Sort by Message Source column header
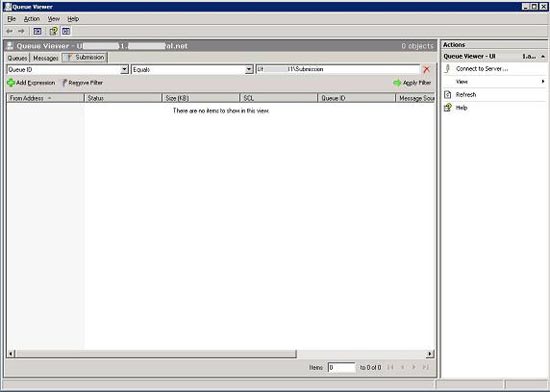 (415, 98)
